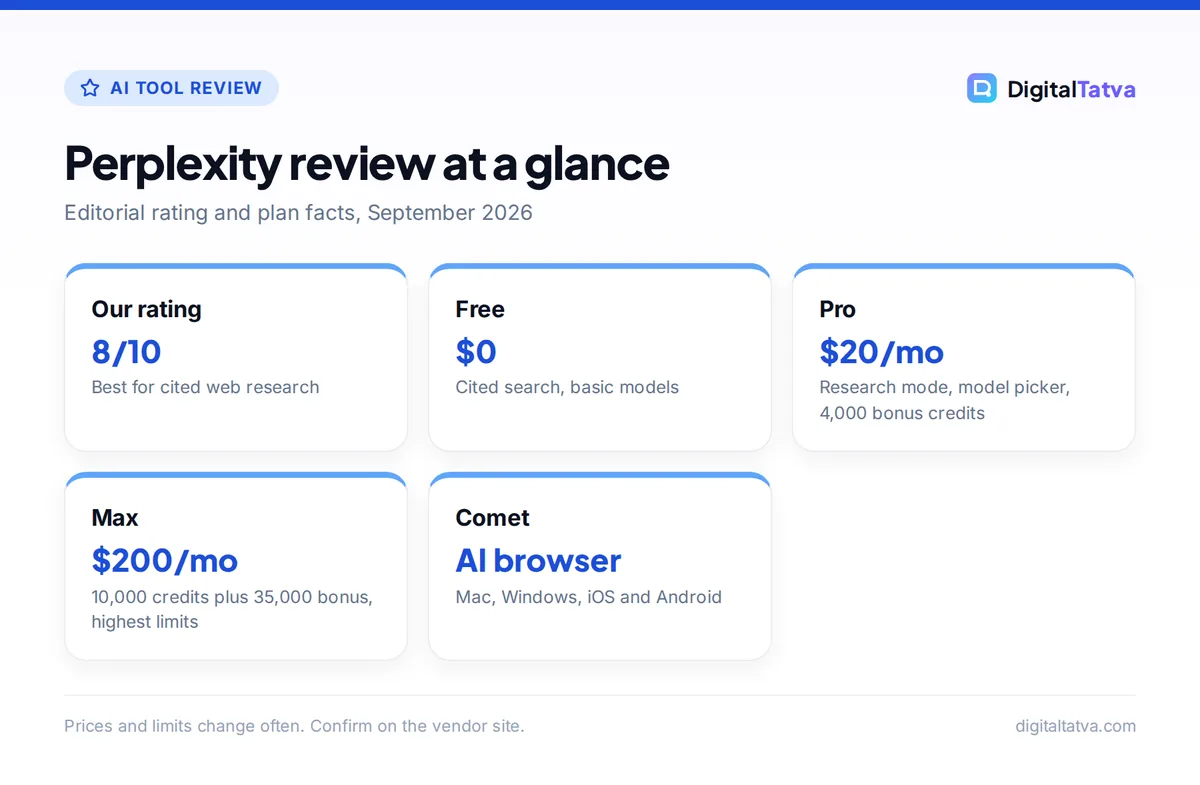Click '4,000 bonus credits' text
Viewport: 1200px width, 785px height.
tap(902, 413)
